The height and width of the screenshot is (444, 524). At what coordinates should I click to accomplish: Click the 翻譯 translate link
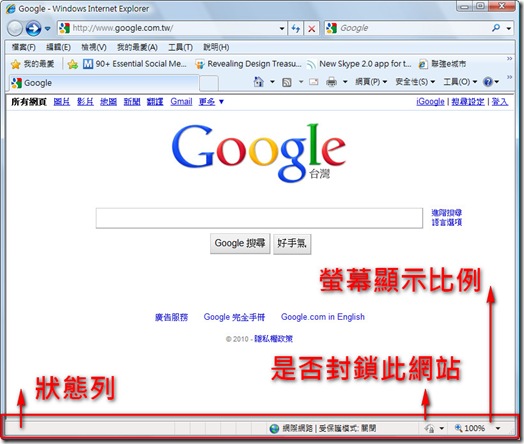[x=155, y=102]
